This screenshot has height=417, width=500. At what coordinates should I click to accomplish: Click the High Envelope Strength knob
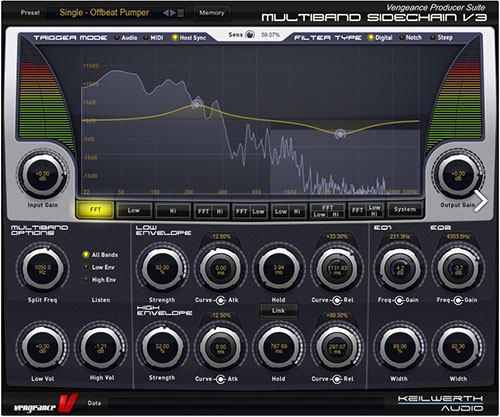(162, 347)
